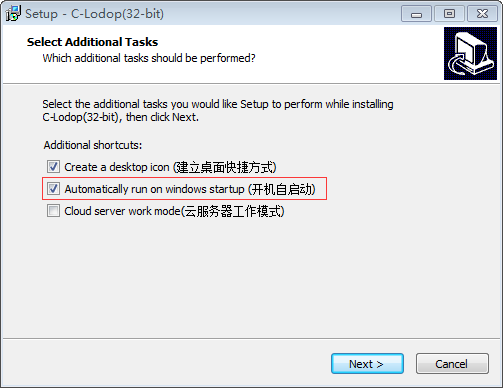
Task: Close the C-Lodop Setup window
Action: coord(482,14)
